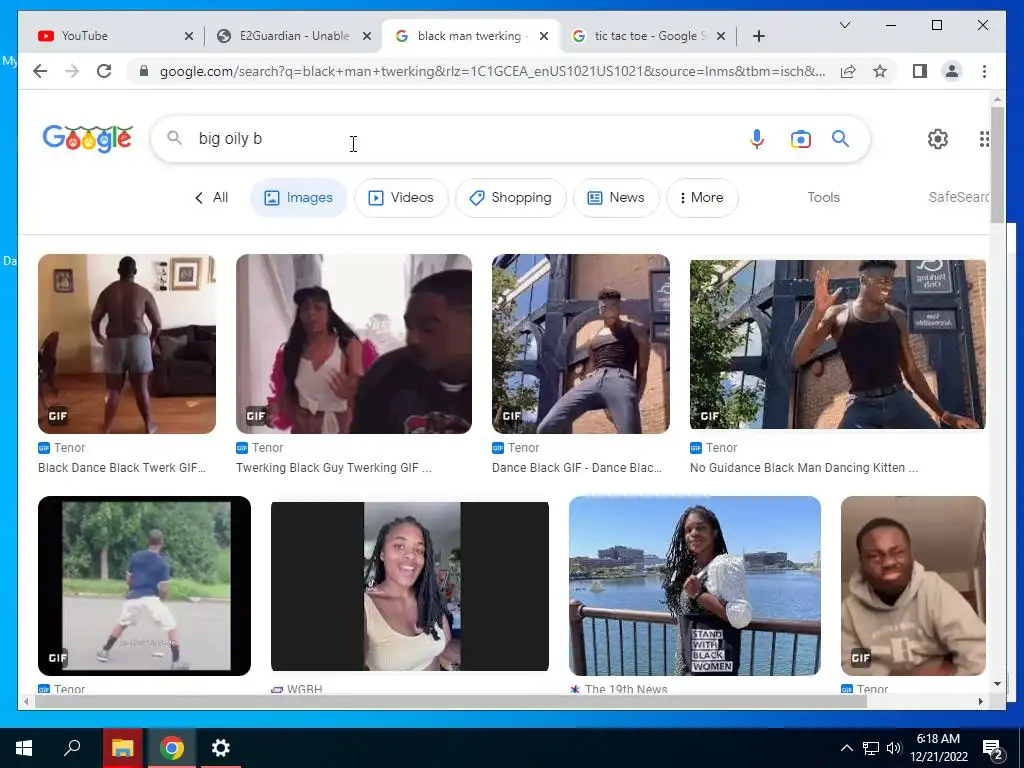
Task: Click the browser back arrow
Action: tap(40, 71)
